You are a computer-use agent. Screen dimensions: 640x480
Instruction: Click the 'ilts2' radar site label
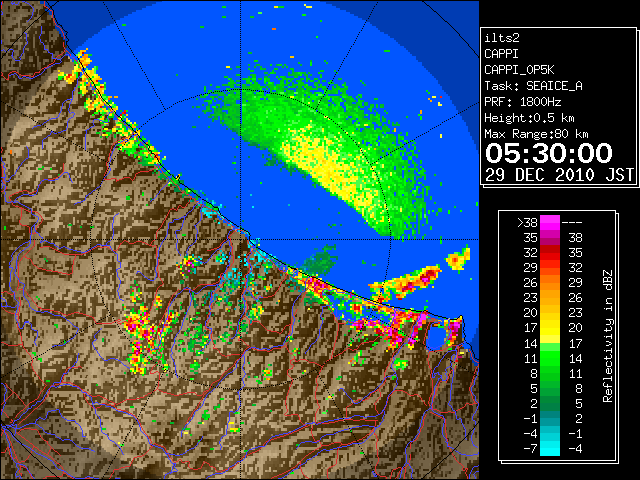click(x=502, y=38)
